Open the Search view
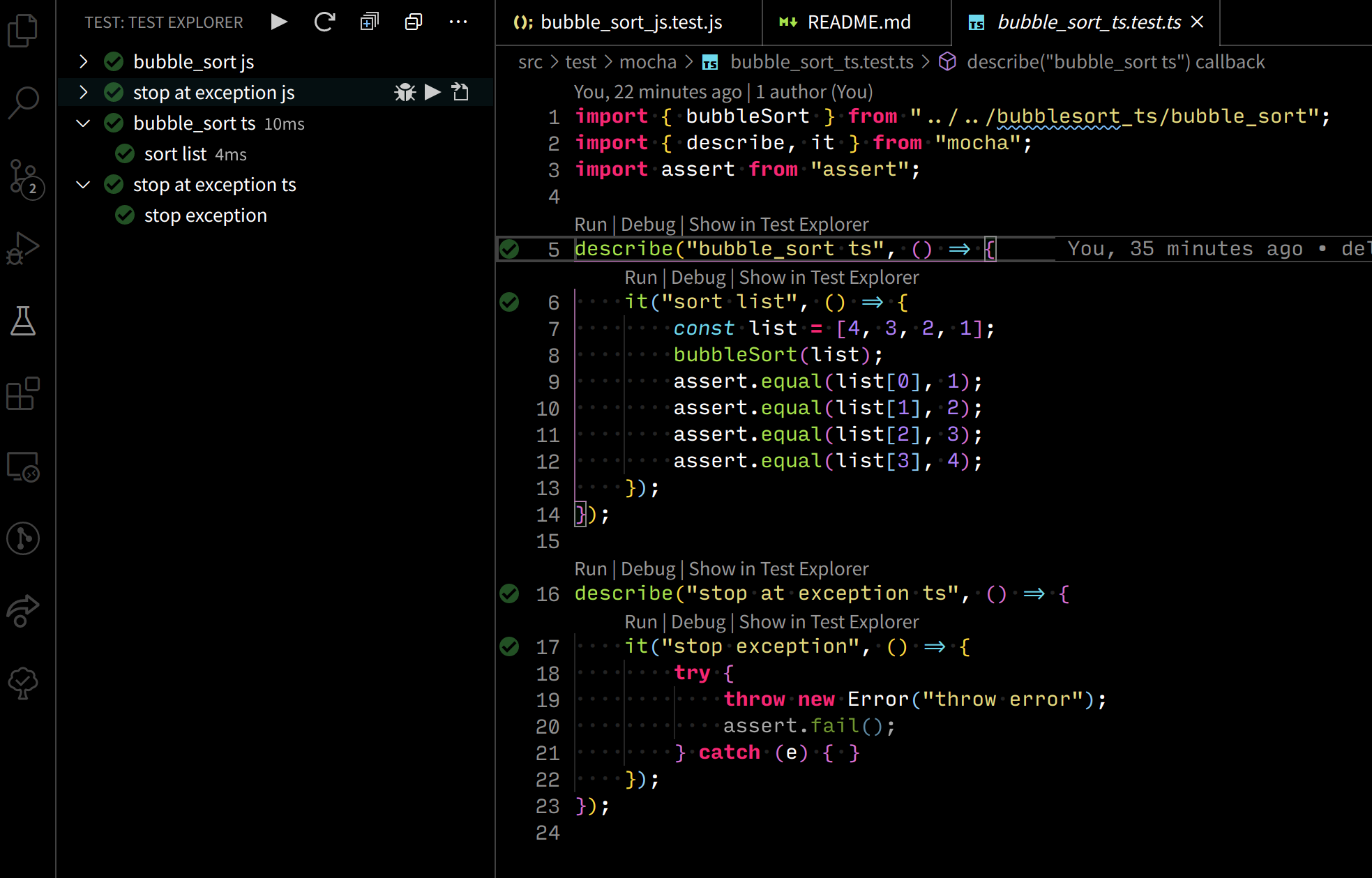 point(23,102)
